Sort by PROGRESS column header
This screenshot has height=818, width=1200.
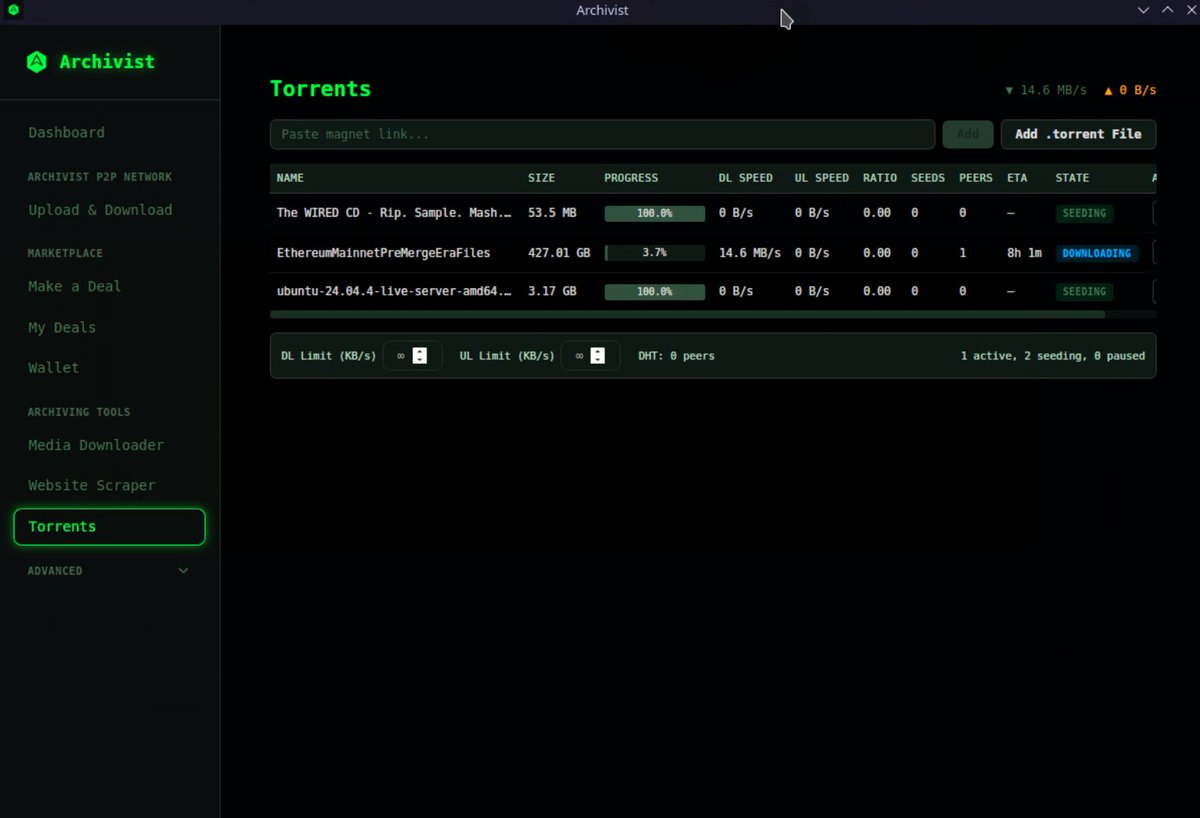(631, 178)
